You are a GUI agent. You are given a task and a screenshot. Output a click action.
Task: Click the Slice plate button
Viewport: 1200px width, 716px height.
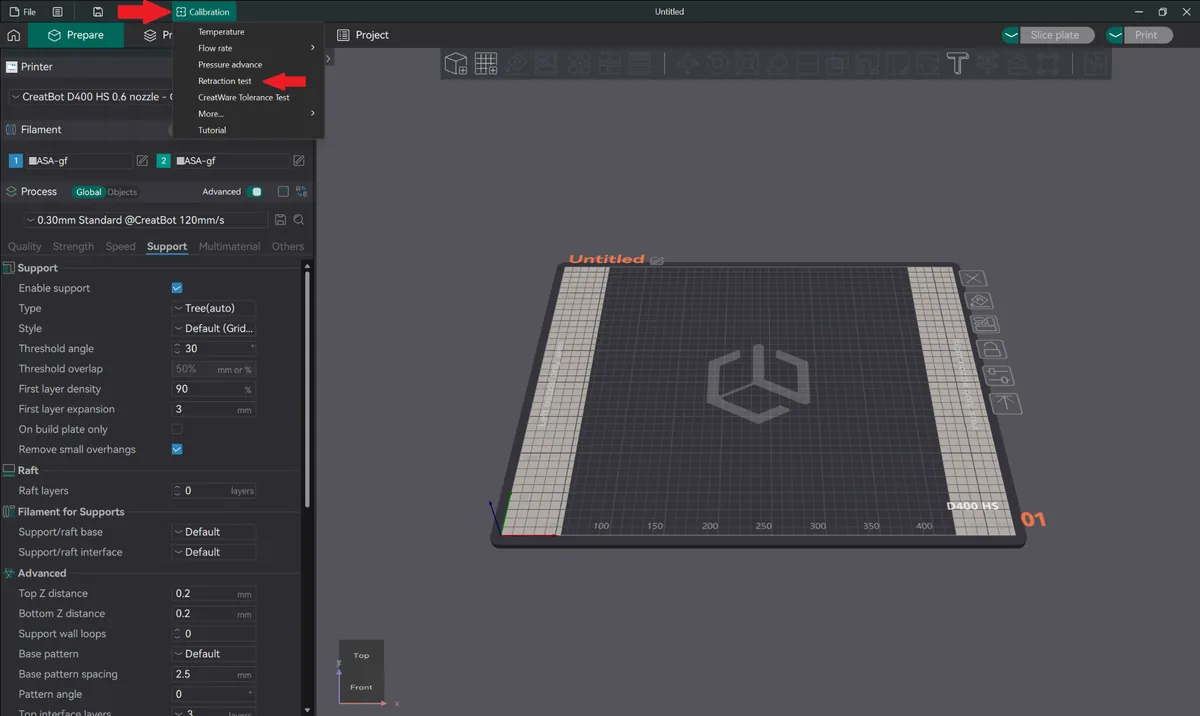click(1055, 35)
